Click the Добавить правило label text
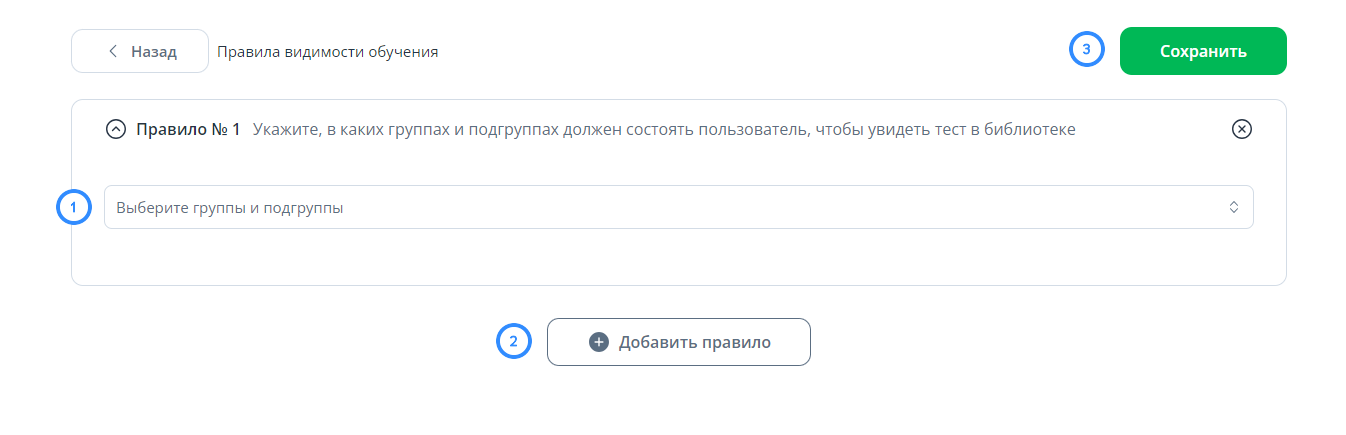Viewport: 1346px width, 435px height. (x=695, y=342)
